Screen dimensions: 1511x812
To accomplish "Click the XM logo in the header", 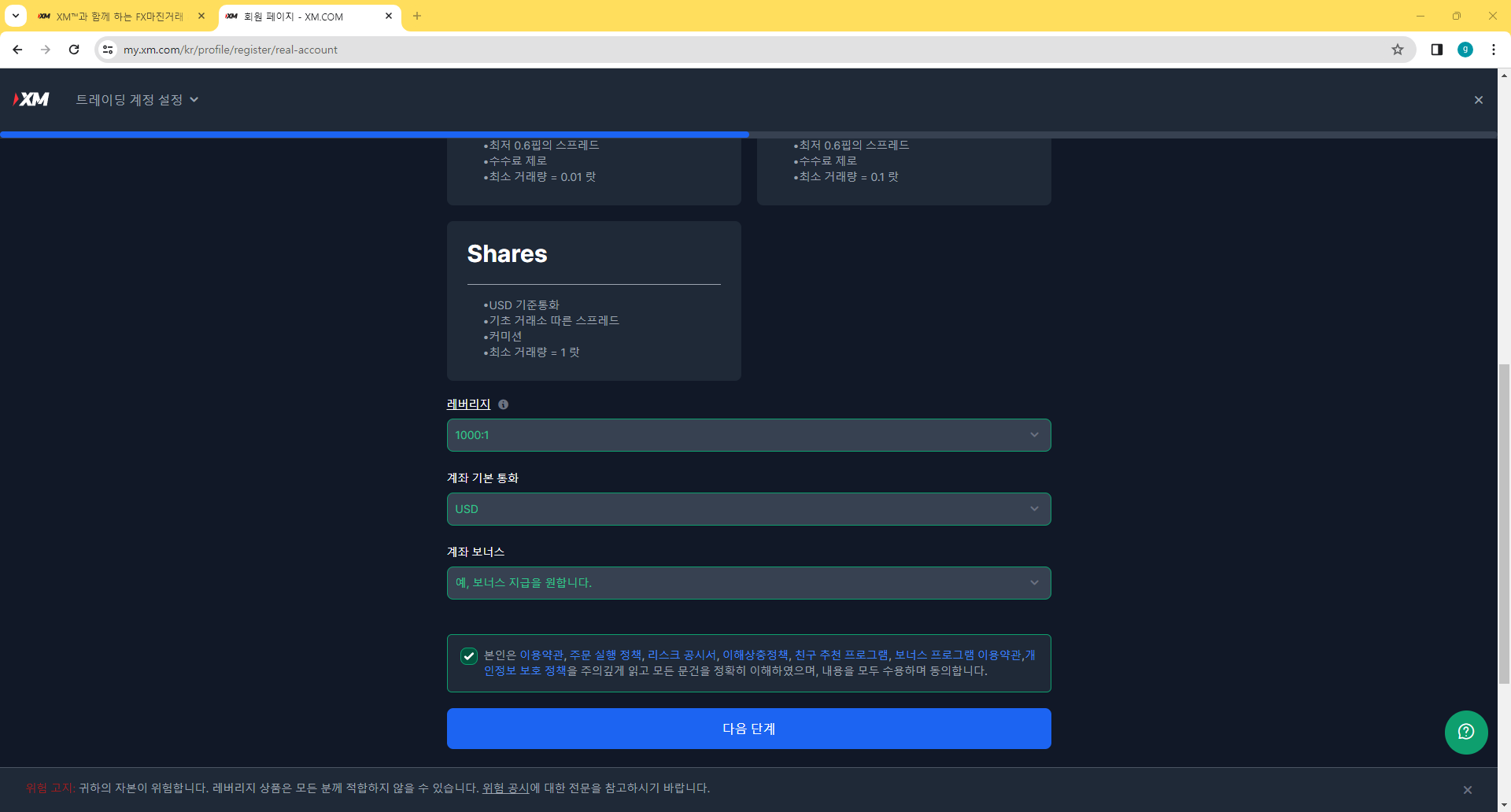I will pos(31,99).
